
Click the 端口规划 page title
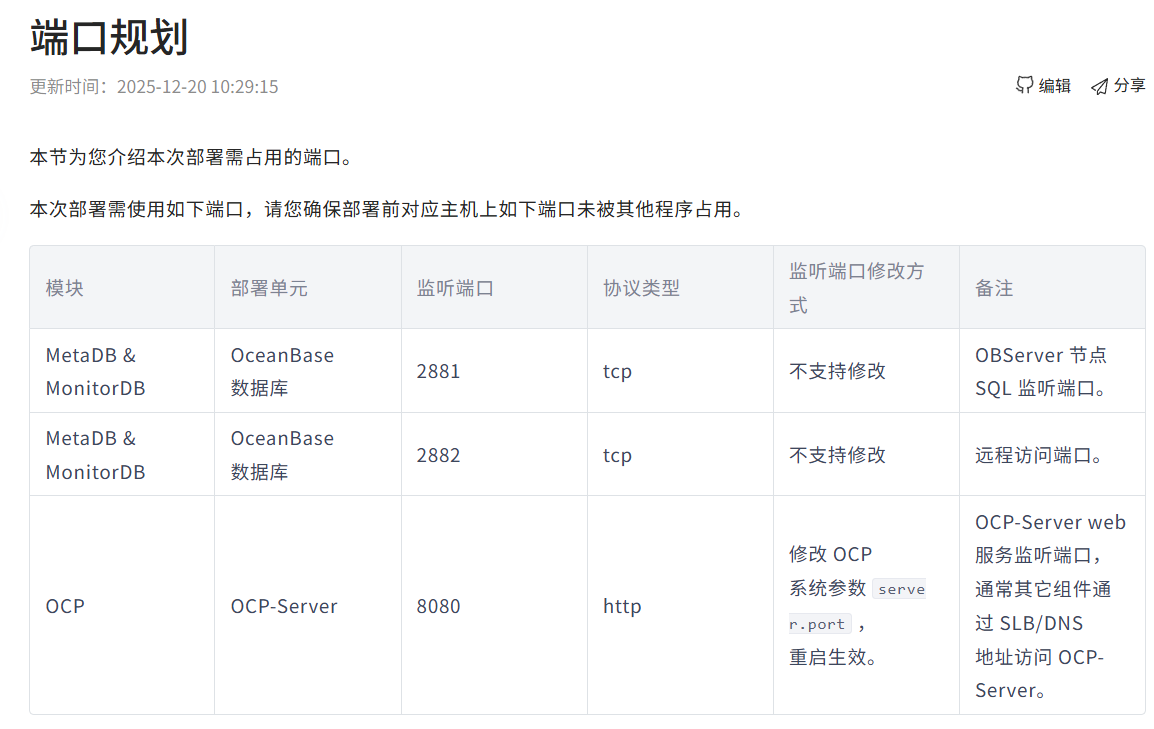point(109,38)
